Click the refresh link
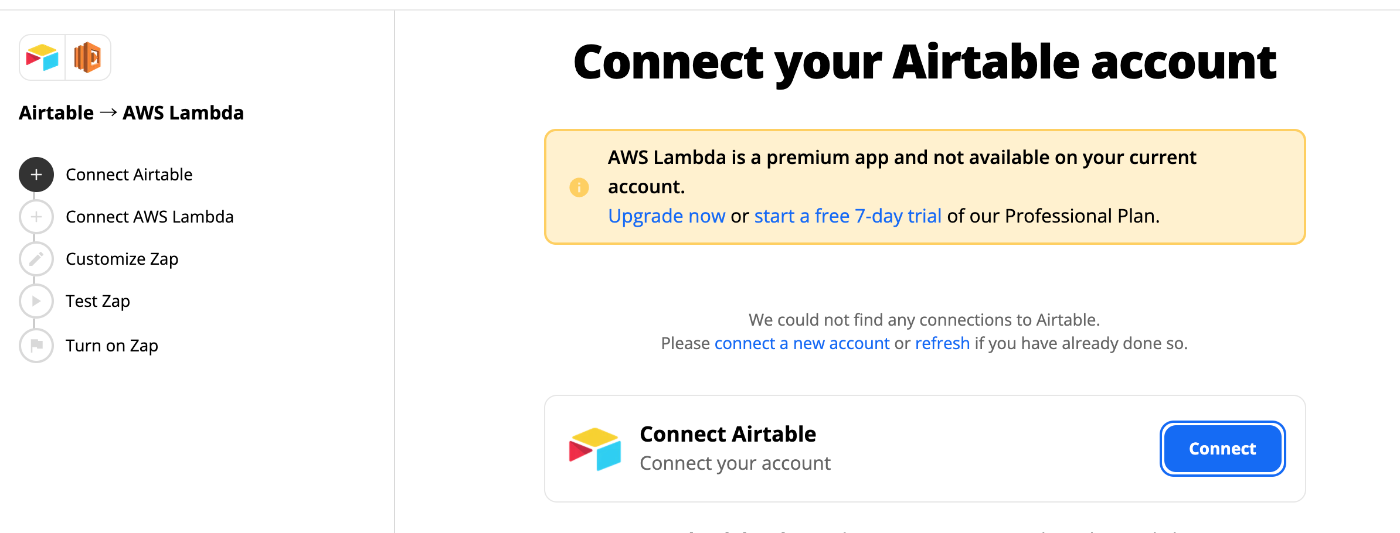1400x533 pixels. coord(942,343)
